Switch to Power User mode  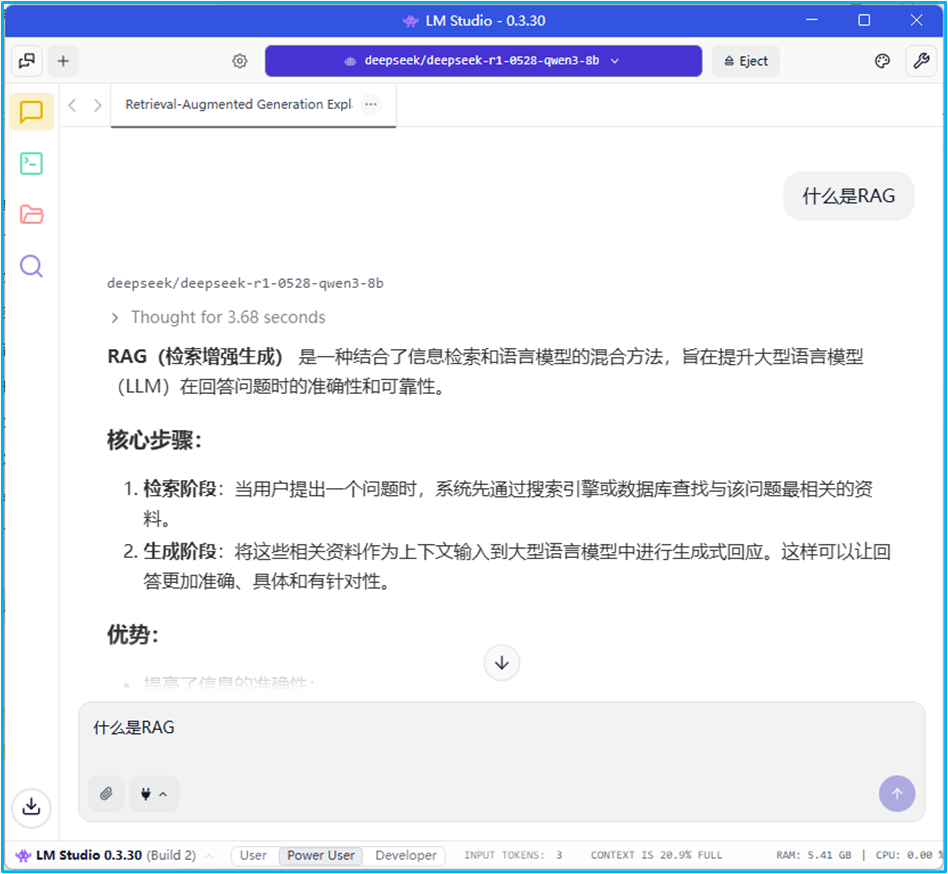point(320,855)
